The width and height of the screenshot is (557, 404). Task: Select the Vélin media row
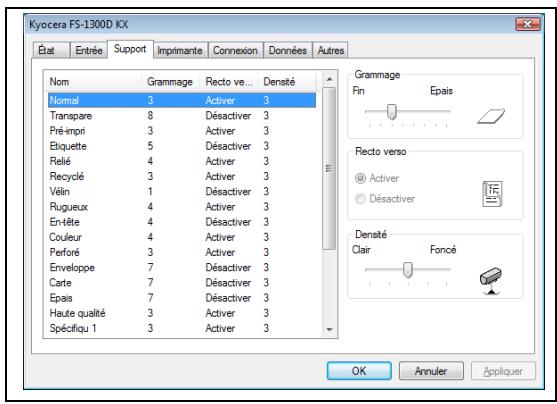pyautogui.click(x=182, y=192)
